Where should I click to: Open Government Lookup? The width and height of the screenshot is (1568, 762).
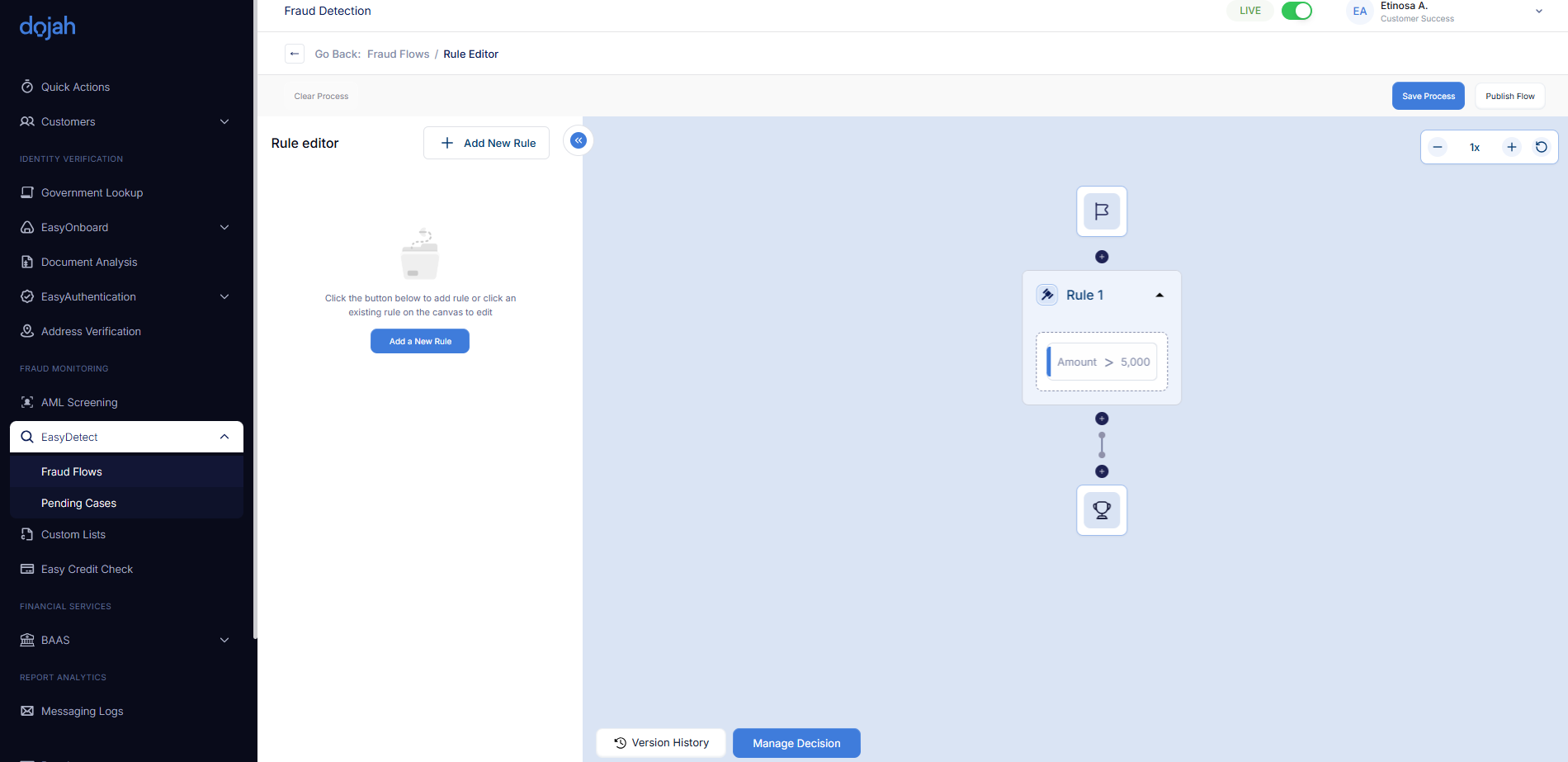pos(92,192)
